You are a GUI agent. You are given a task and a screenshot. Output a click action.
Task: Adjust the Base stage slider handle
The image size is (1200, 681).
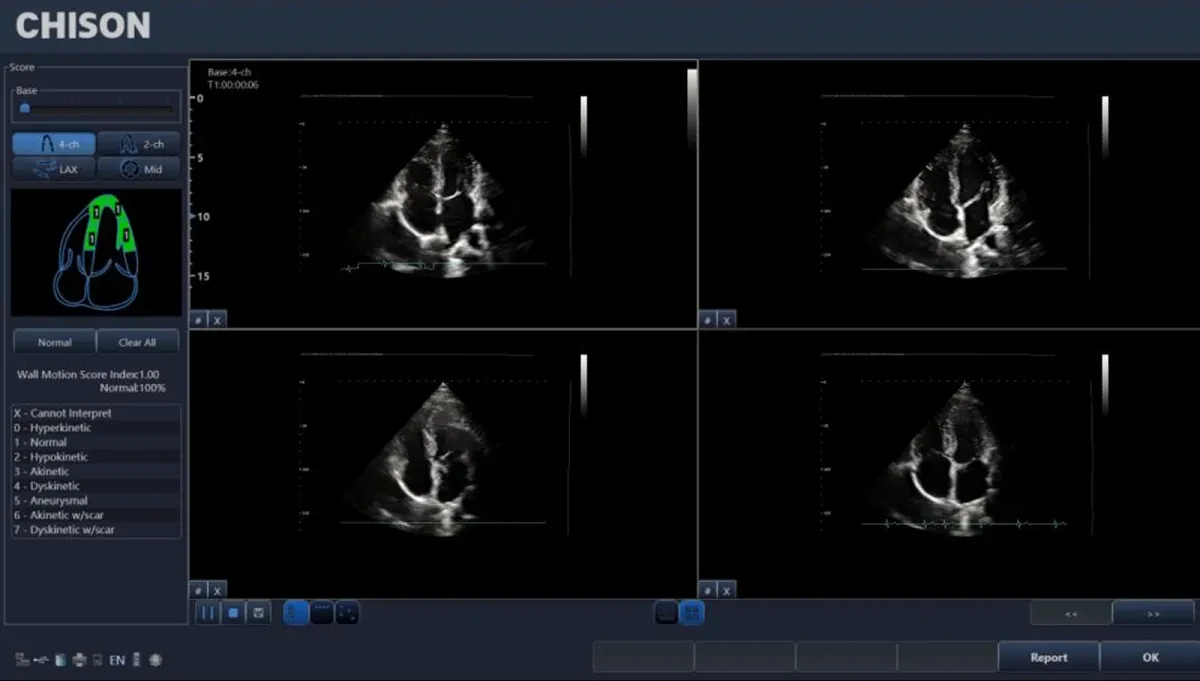coord(25,107)
